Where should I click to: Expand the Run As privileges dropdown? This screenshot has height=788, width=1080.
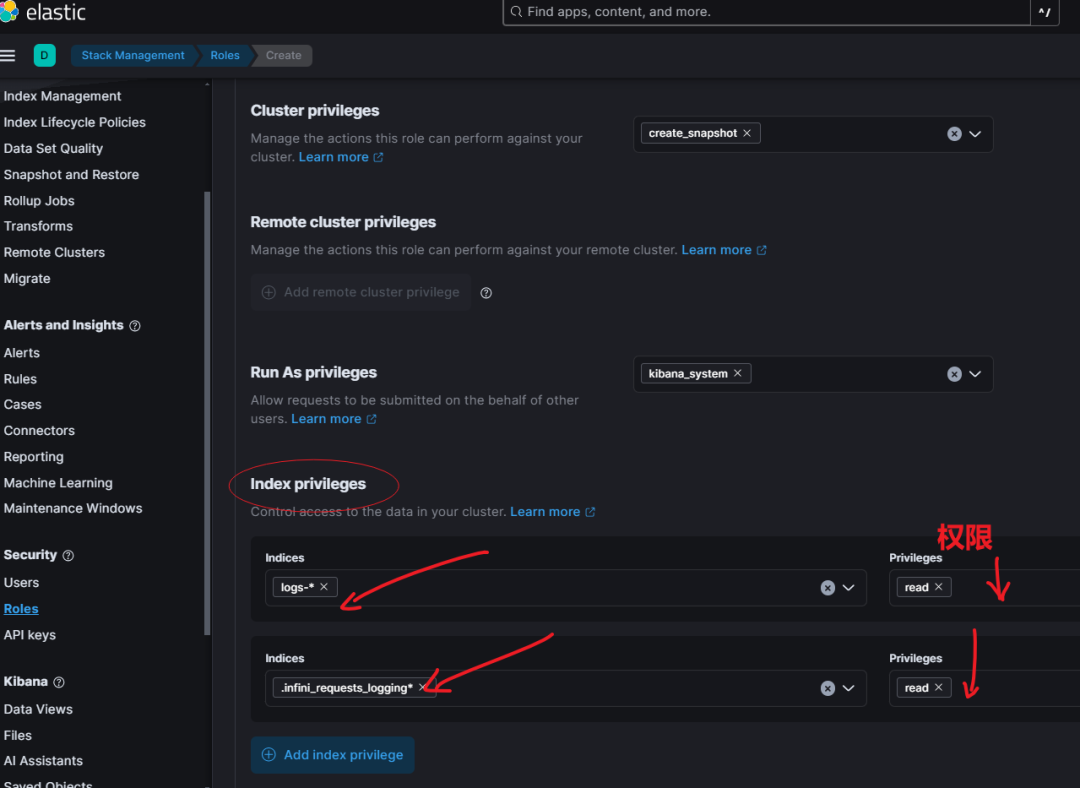pyautogui.click(x=975, y=374)
